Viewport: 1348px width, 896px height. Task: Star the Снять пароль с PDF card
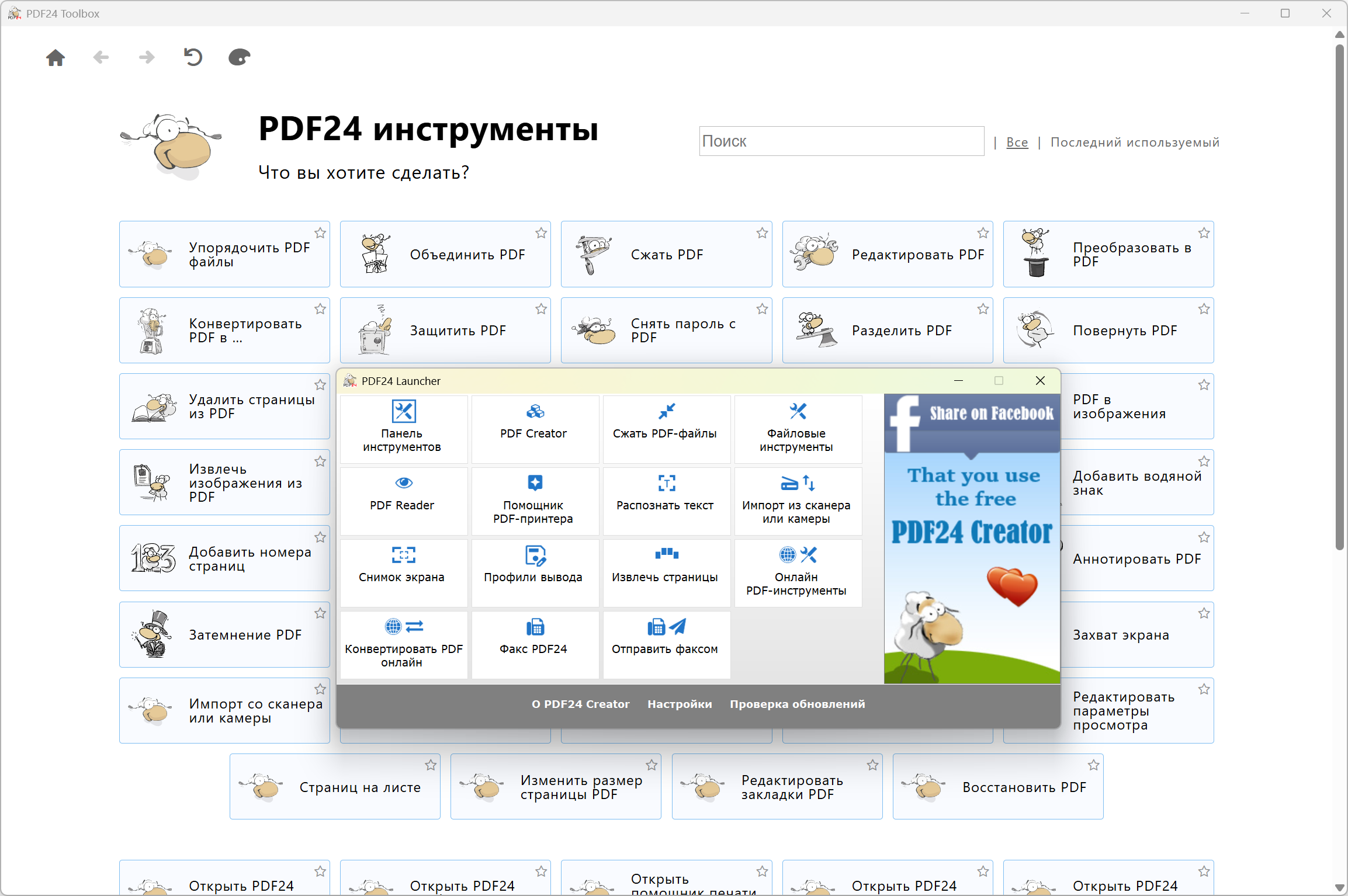[762, 309]
